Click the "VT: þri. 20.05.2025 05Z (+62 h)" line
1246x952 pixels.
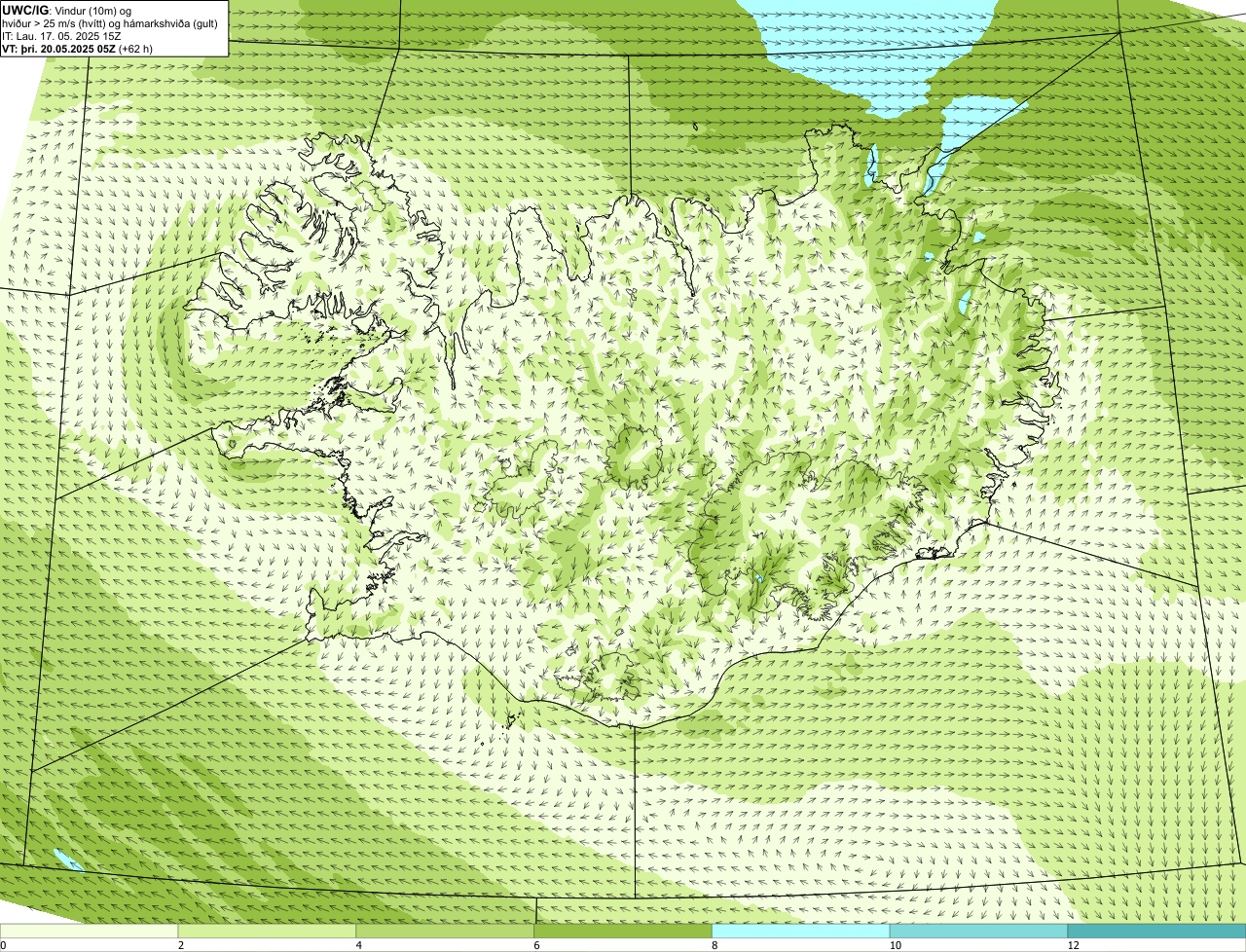(x=78, y=49)
